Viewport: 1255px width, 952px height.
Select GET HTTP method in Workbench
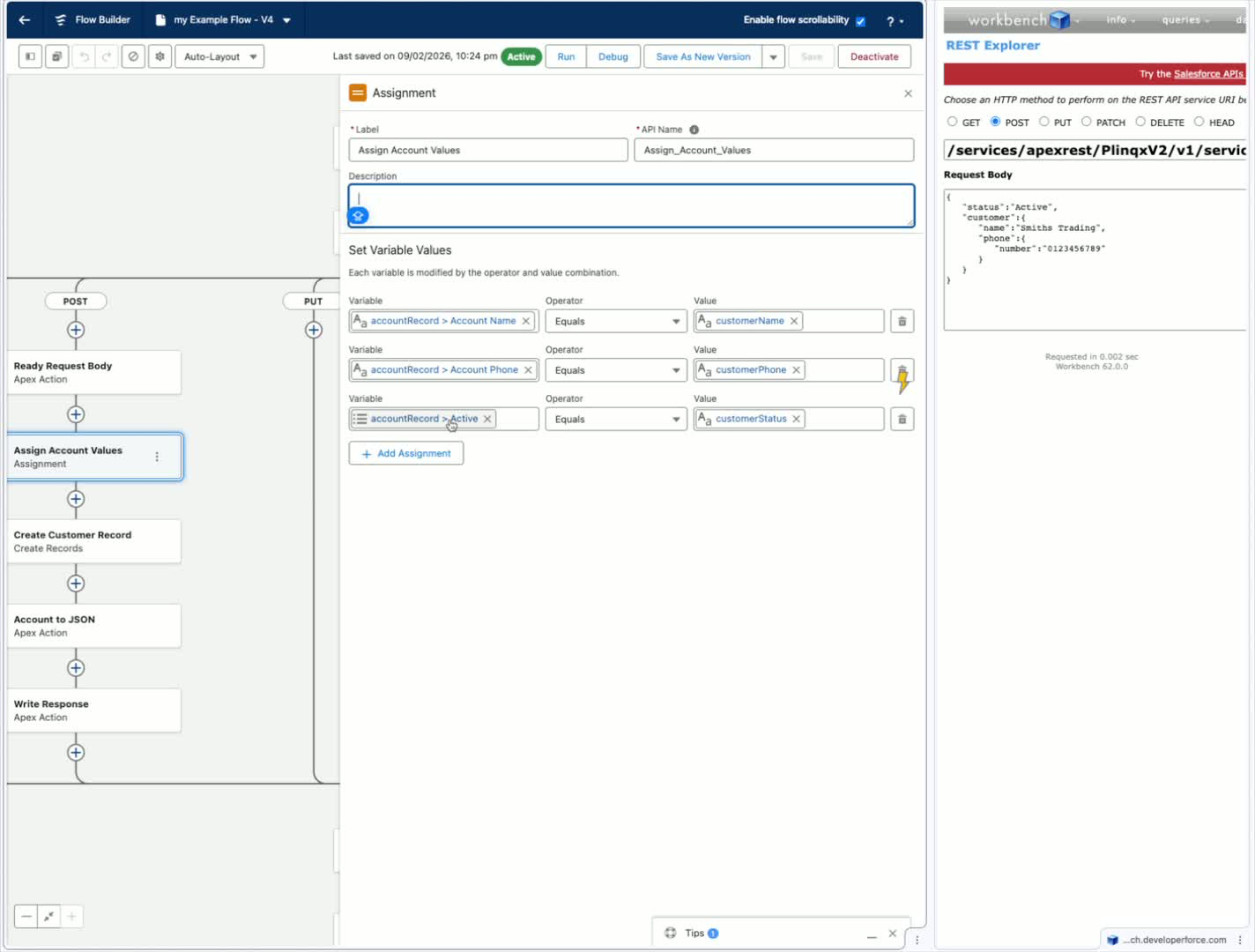[952, 122]
